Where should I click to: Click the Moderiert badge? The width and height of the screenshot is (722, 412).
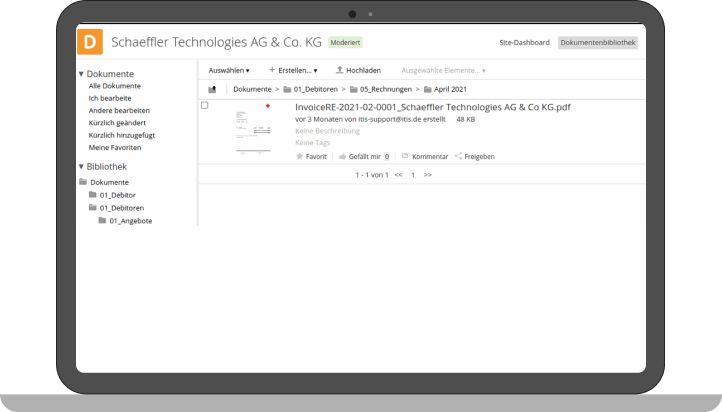(x=345, y=42)
